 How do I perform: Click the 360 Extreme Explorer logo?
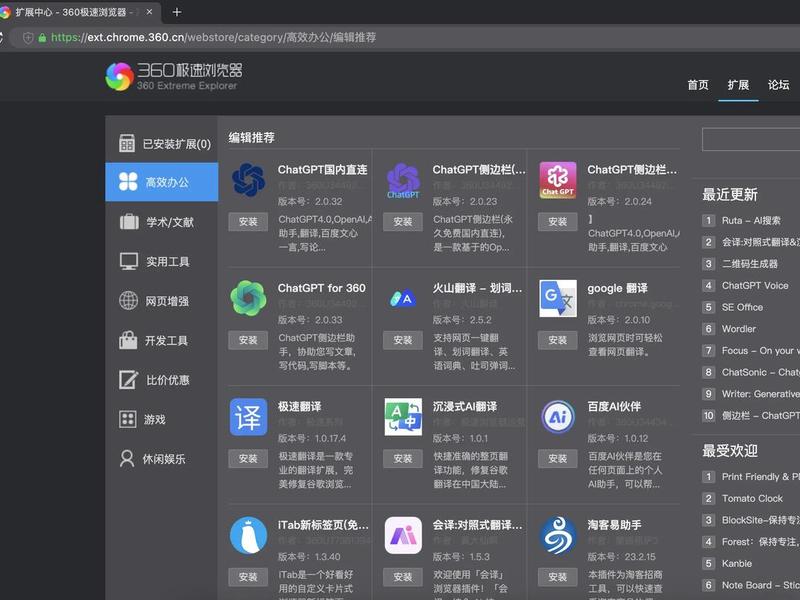pos(174,77)
